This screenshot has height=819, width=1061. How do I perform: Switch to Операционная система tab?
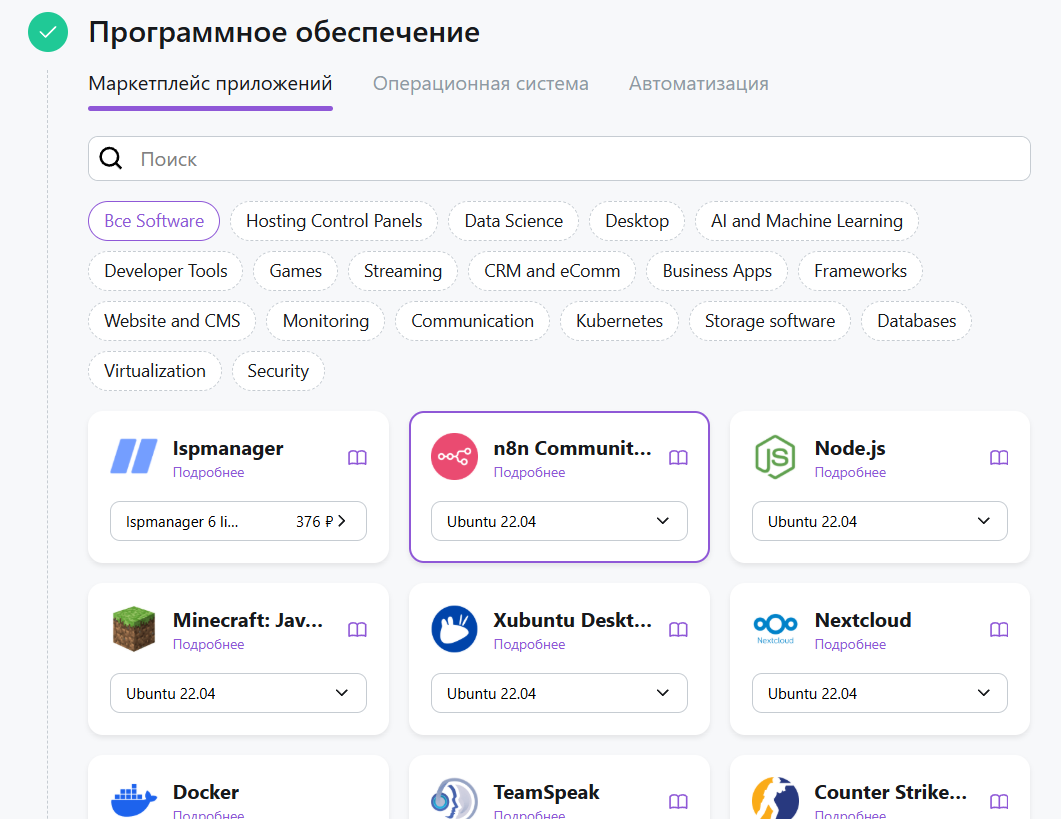[480, 84]
